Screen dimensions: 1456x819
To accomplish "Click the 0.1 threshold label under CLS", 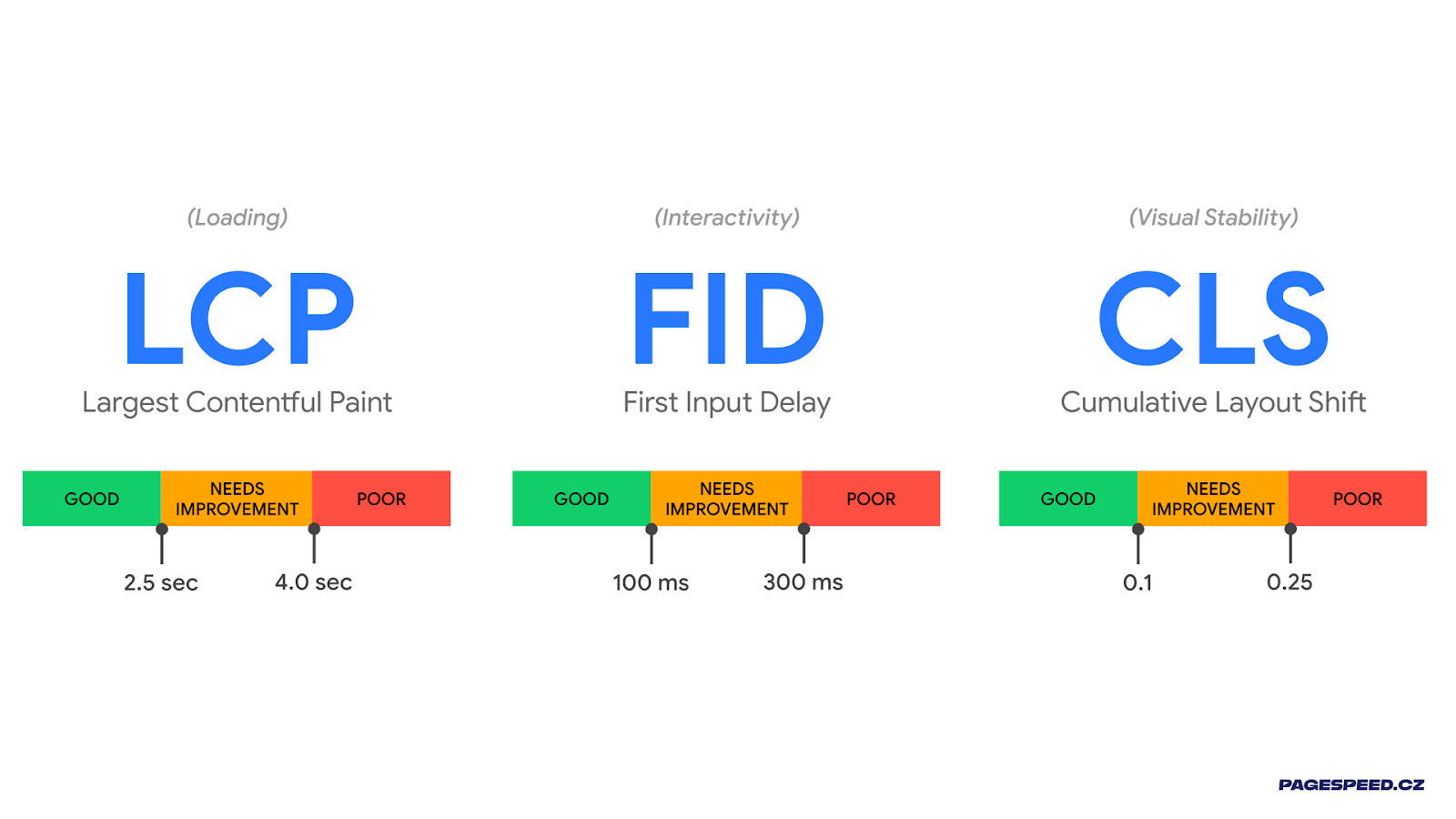I will [x=1137, y=582].
